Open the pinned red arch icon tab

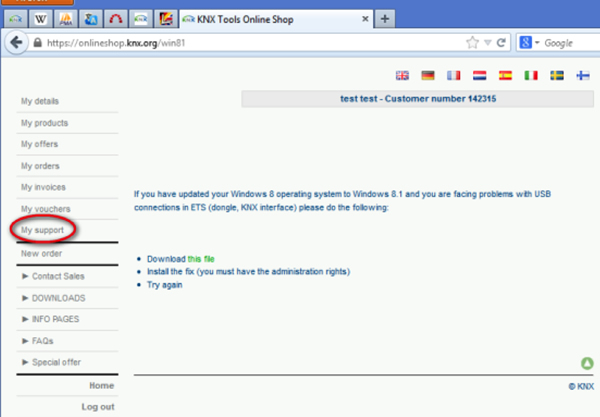tap(116, 19)
